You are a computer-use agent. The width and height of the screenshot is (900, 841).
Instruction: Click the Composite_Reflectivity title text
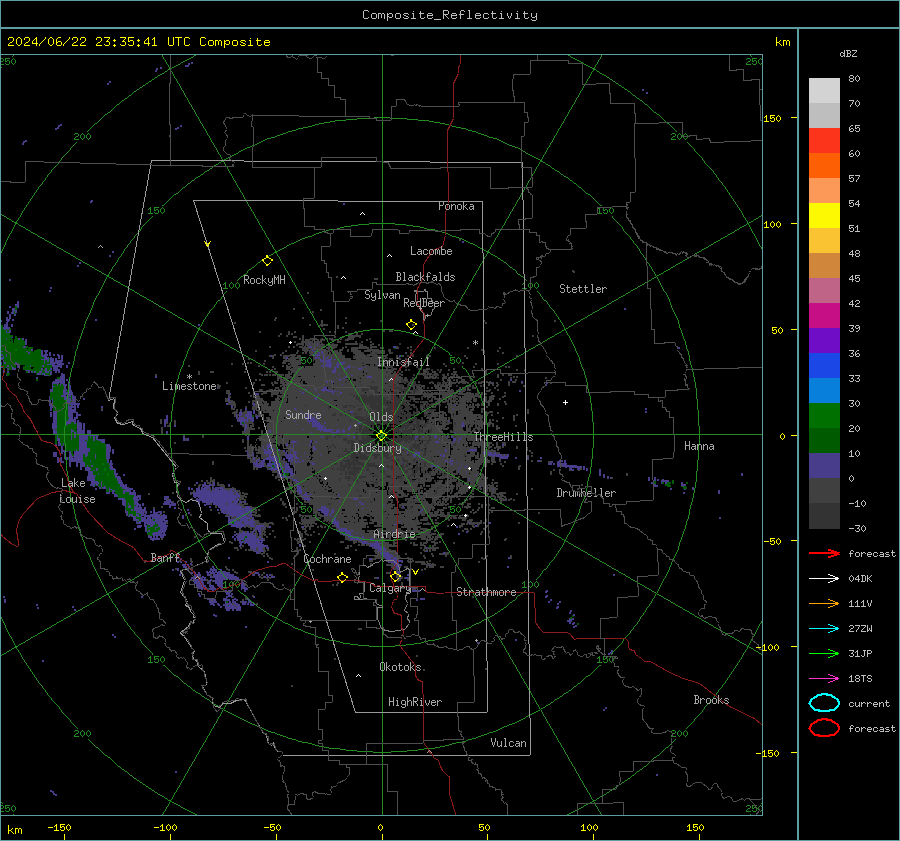[x=449, y=15]
